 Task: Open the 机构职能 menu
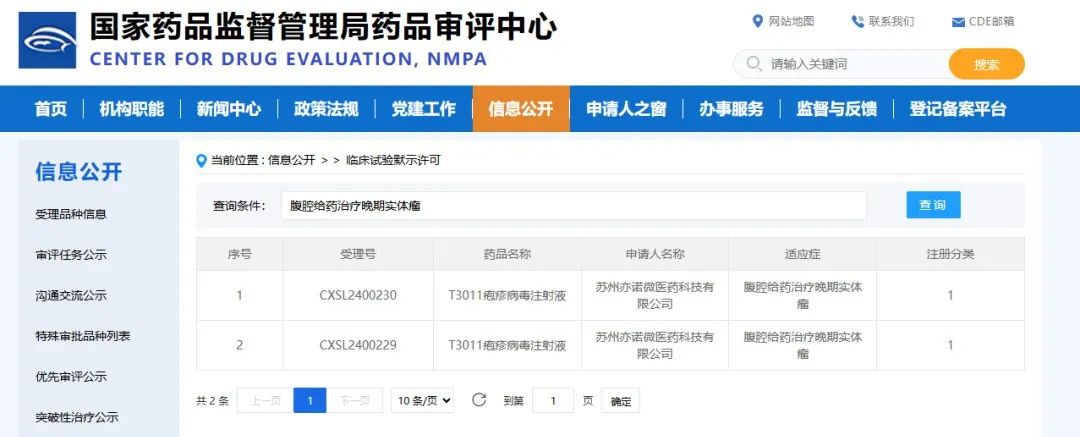pyautogui.click(x=132, y=109)
